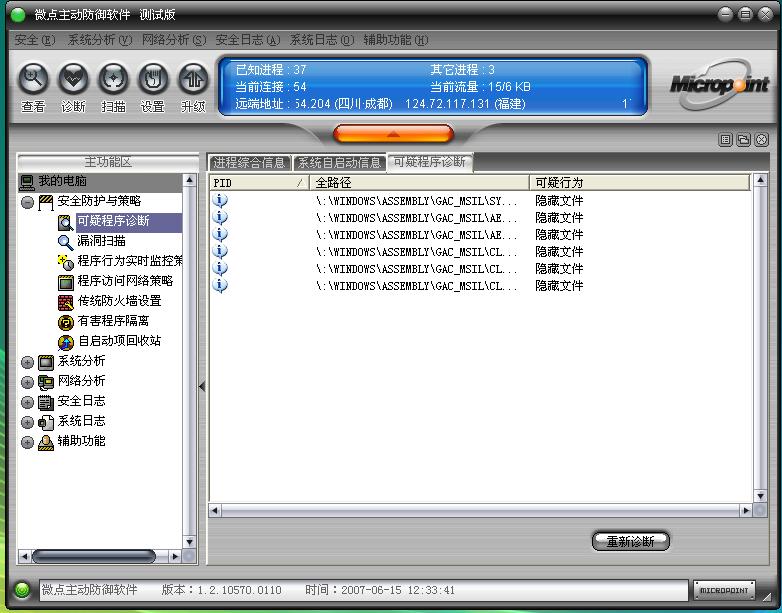The image size is (782, 613).
Task: Click the green status orb at bottom left
Action: pyautogui.click(x=21, y=590)
